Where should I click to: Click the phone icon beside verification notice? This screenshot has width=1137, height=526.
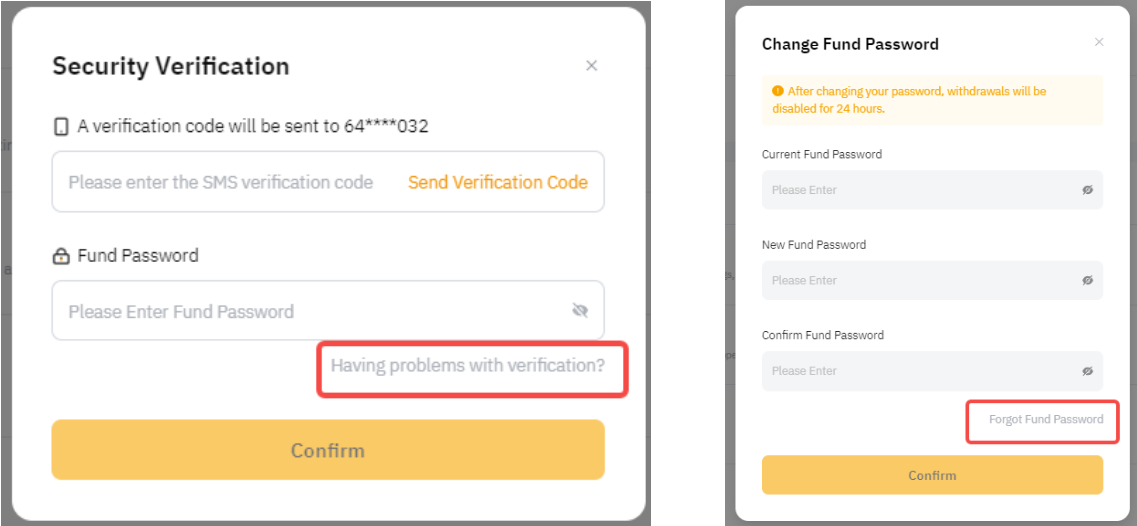click(x=61, y=127)
